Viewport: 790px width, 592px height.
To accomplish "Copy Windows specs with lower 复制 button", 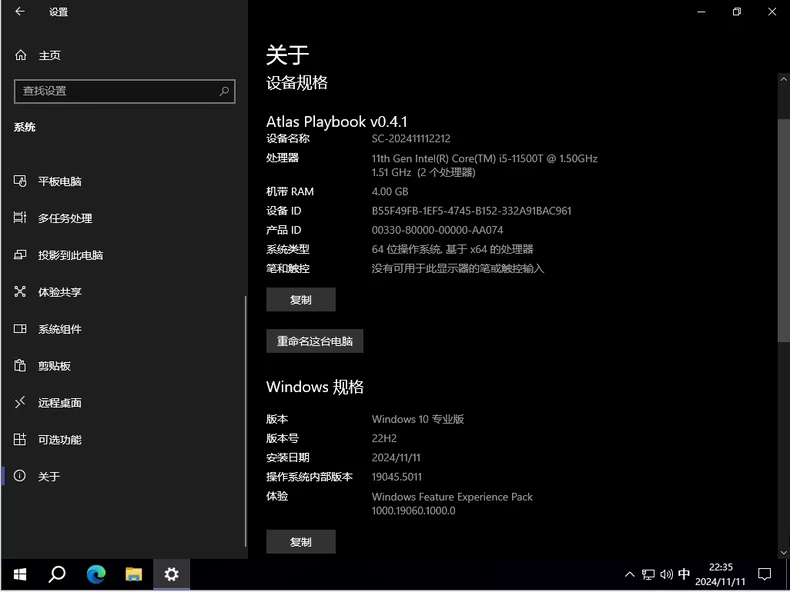I will pos(301,542).
